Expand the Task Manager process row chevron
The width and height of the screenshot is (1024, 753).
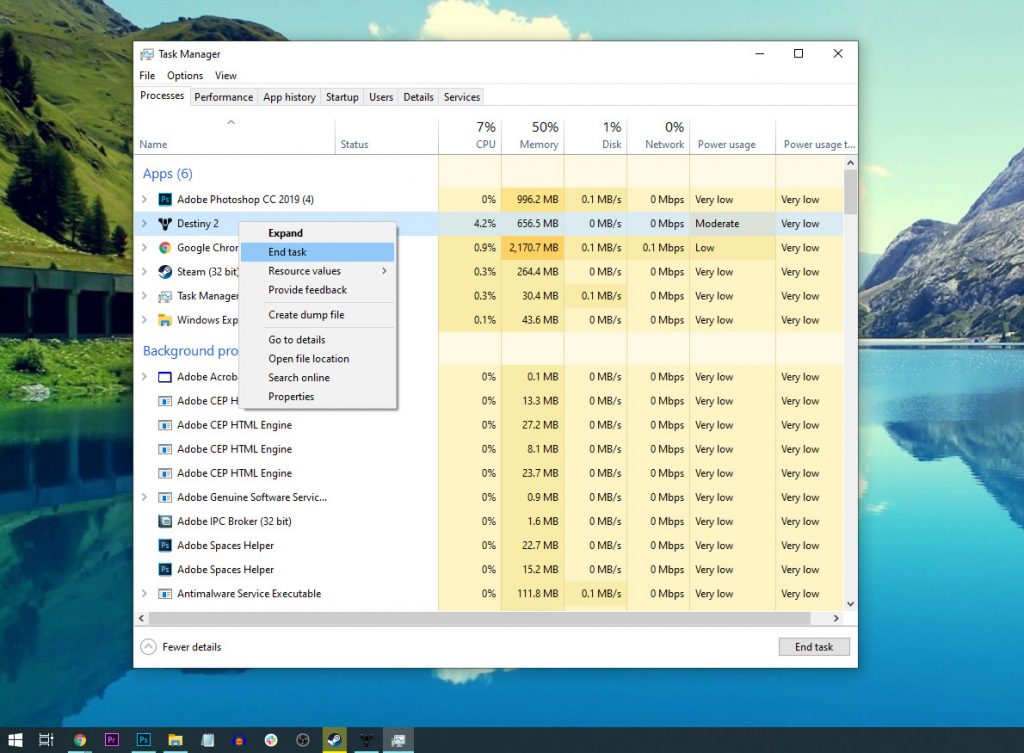[144, 296]
